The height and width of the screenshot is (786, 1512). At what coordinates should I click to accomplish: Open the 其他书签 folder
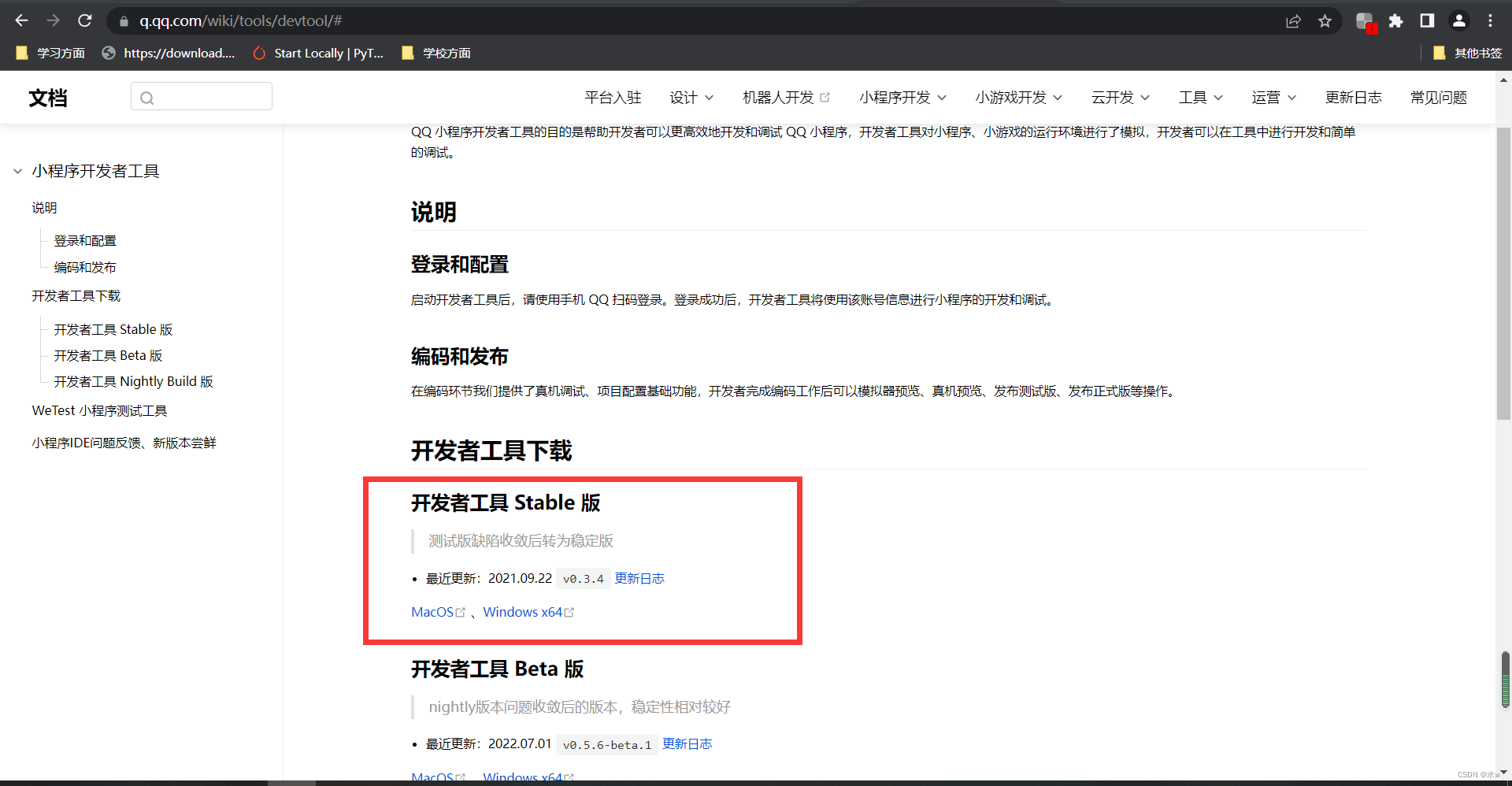click(x=1468, y=53)
